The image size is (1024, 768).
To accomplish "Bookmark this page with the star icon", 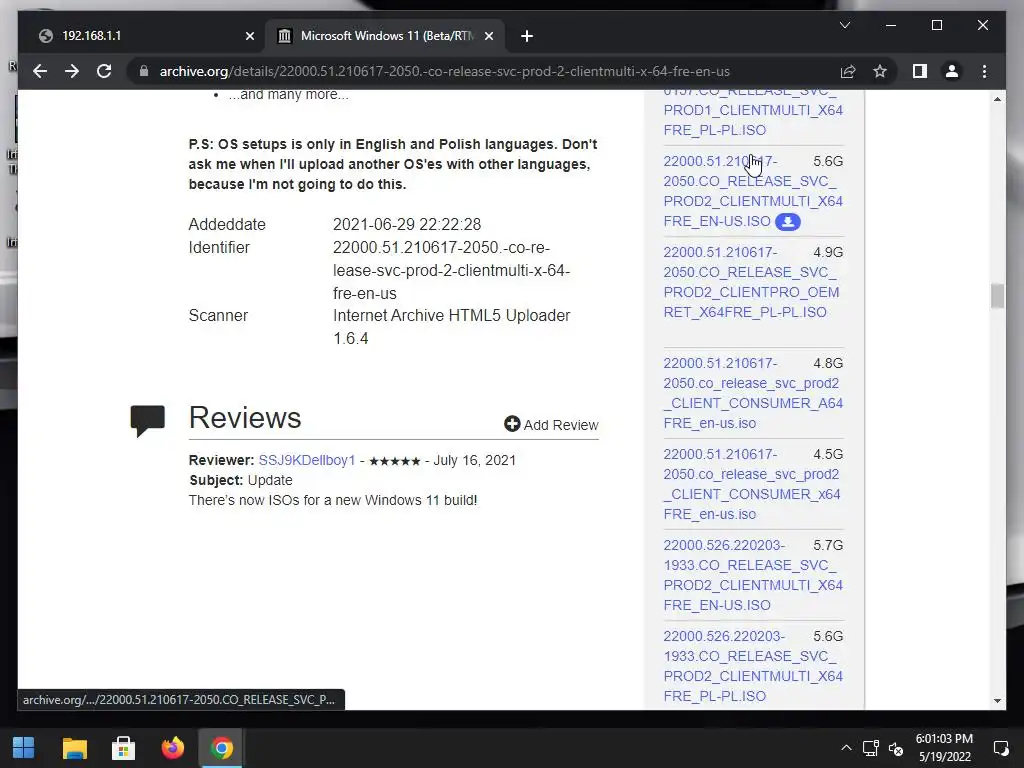I will [880, 71].
